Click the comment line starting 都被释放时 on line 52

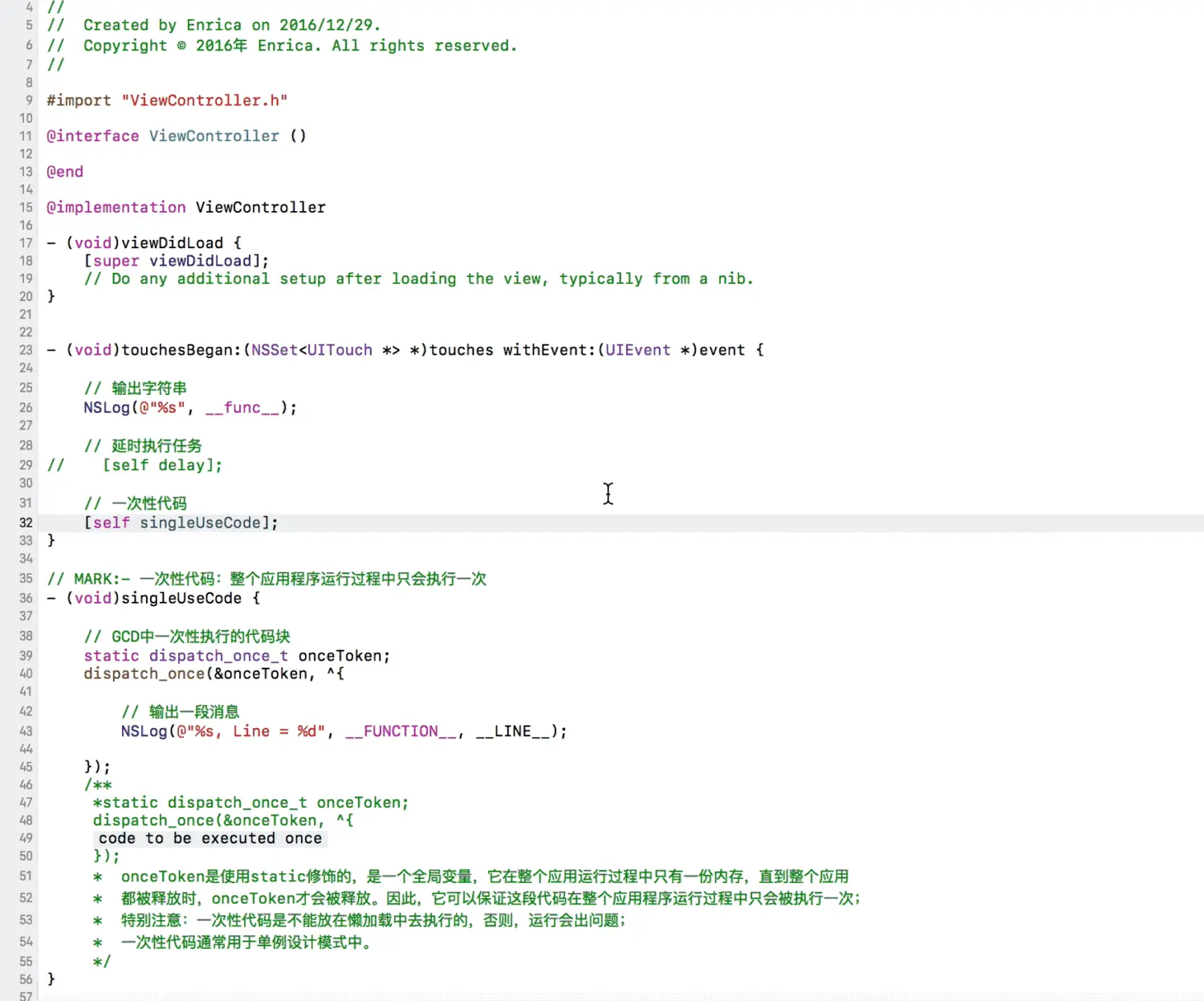(x=477, y=898)
